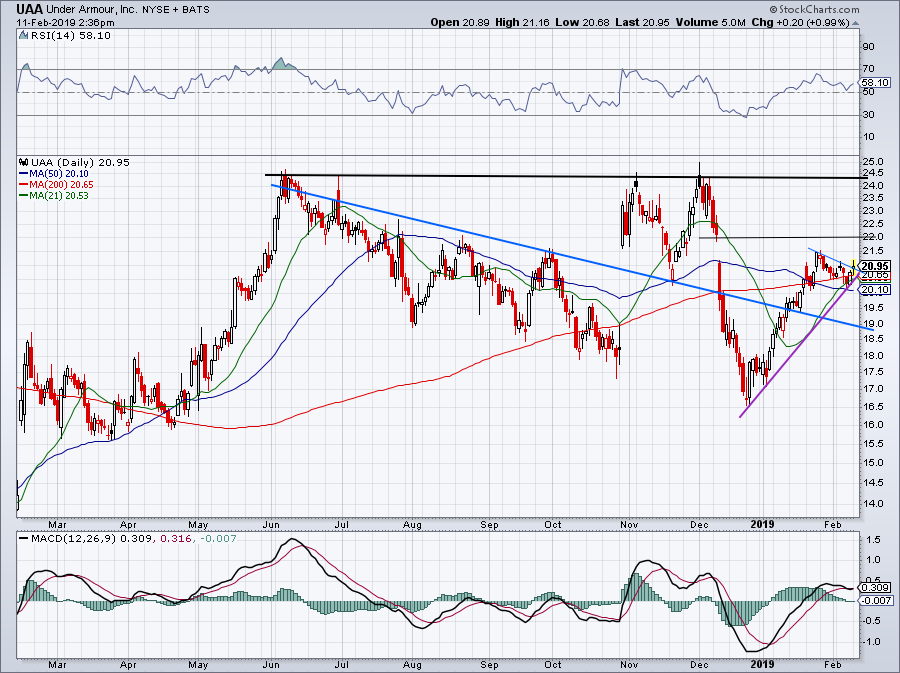Screen dimensions: 900x673
Task: Click the red line marker before MA(200)
Action: [23, 185]
